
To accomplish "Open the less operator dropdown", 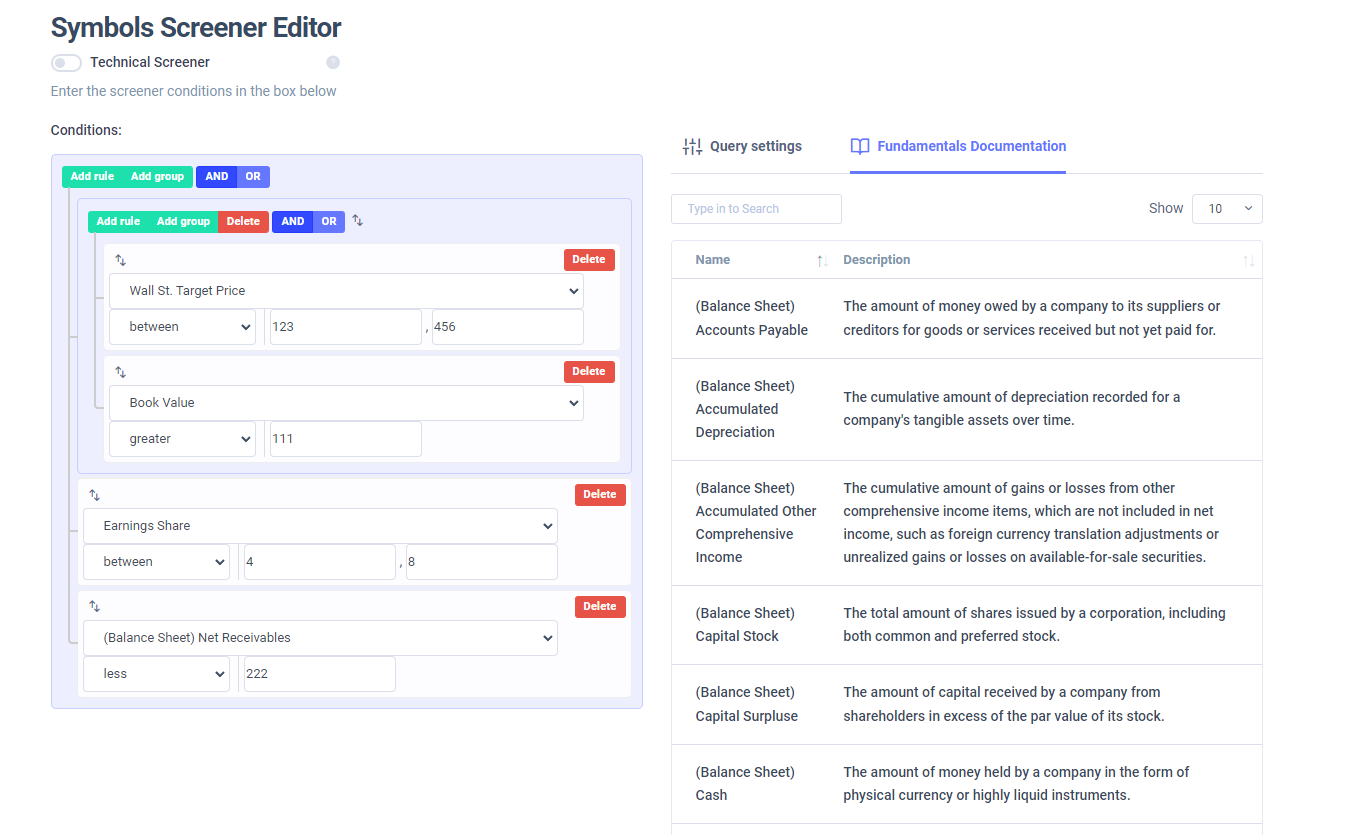I will click(x=156, y=674).
